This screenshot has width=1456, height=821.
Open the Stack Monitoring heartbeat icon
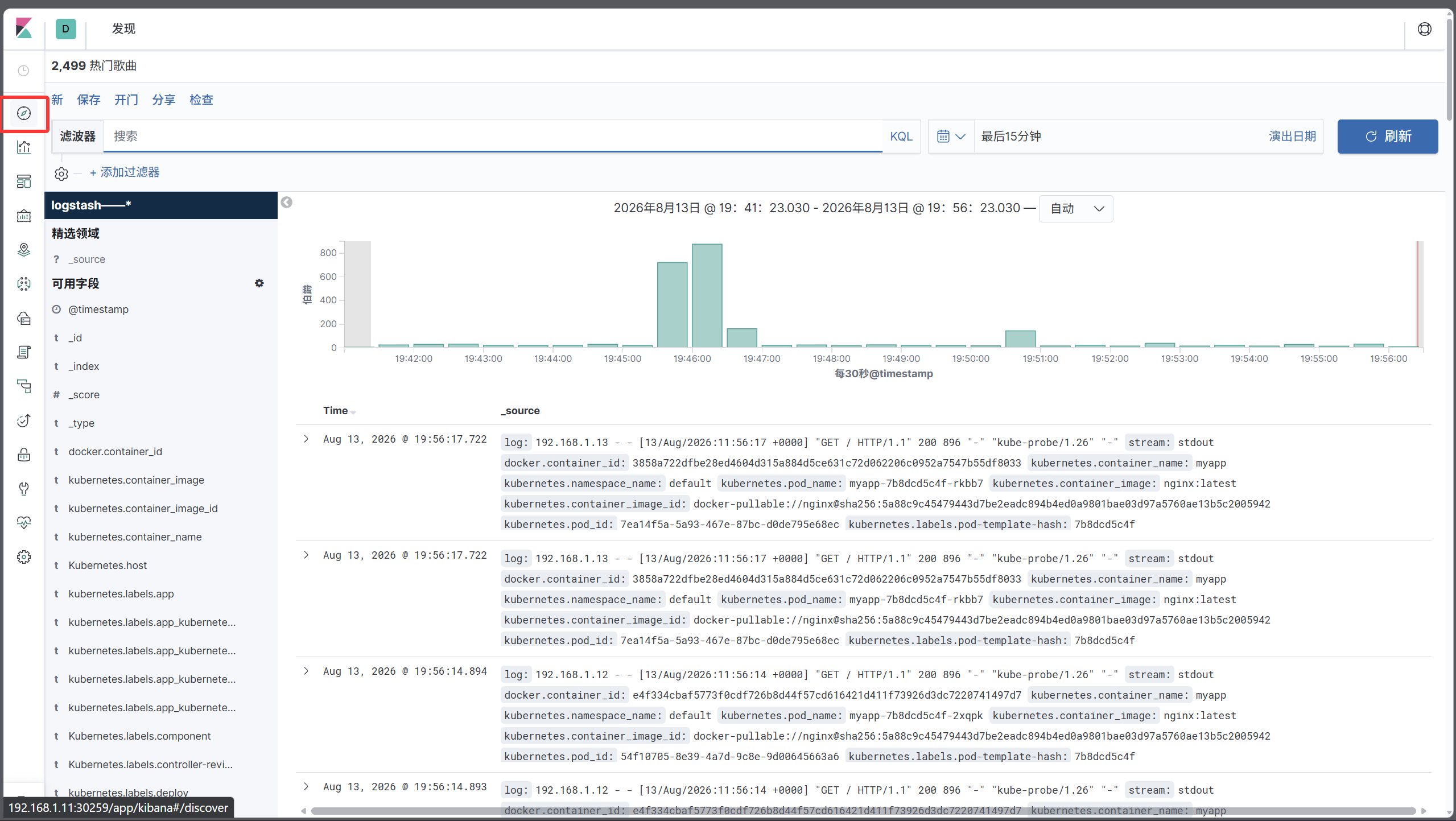(x=24, y=523)
